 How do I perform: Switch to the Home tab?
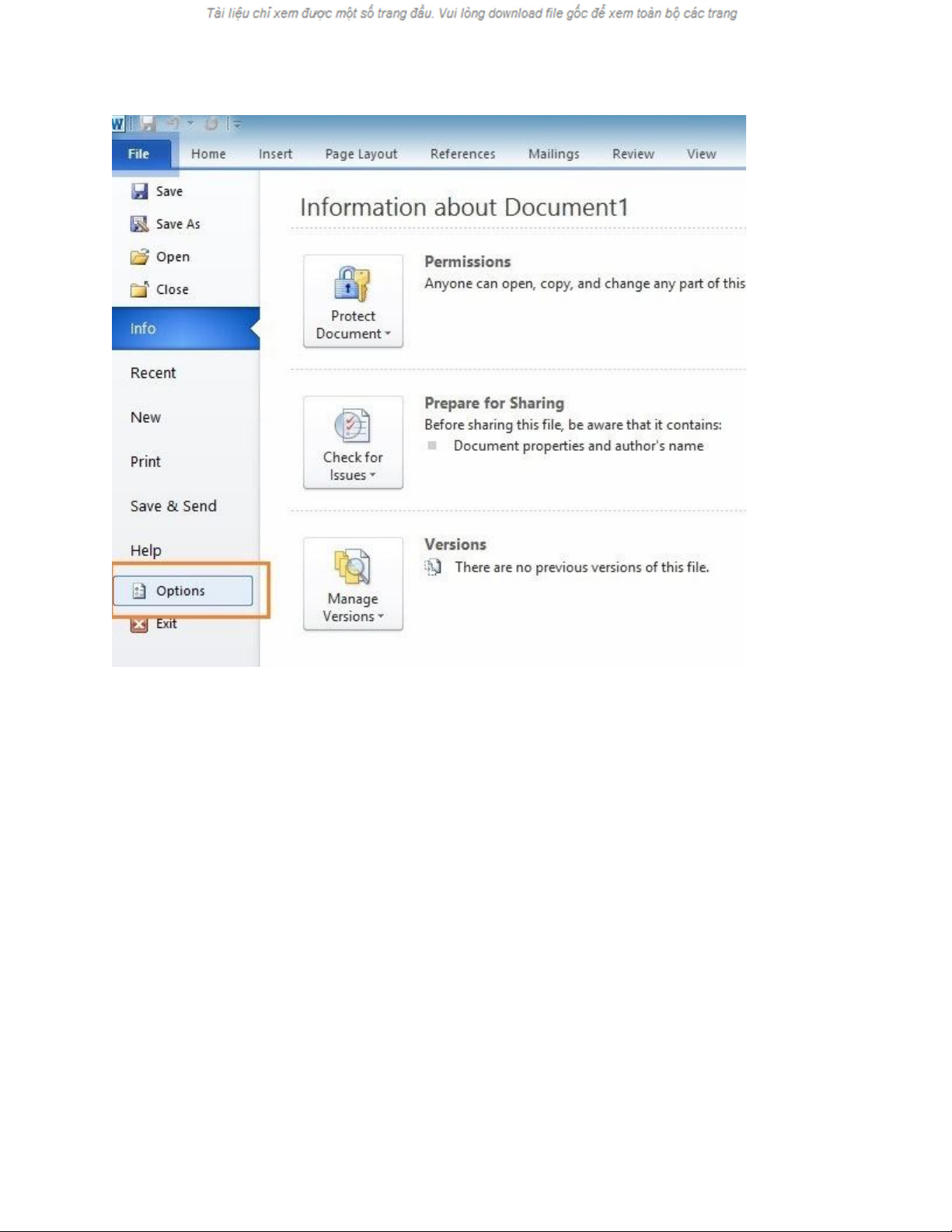pyautogui.click(x=208, y=154)
